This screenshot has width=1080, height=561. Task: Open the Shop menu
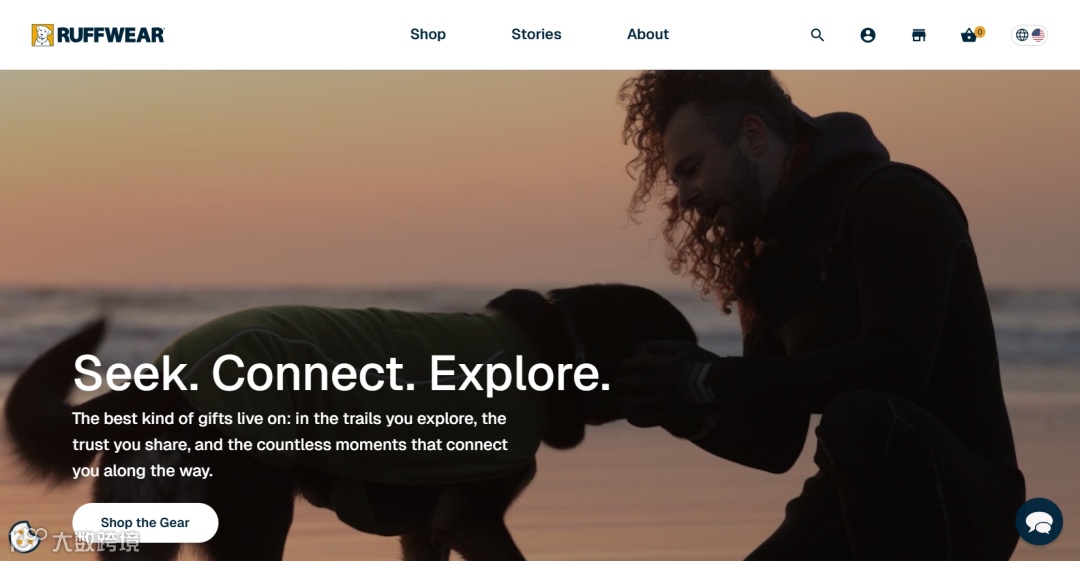pos(428,34)
